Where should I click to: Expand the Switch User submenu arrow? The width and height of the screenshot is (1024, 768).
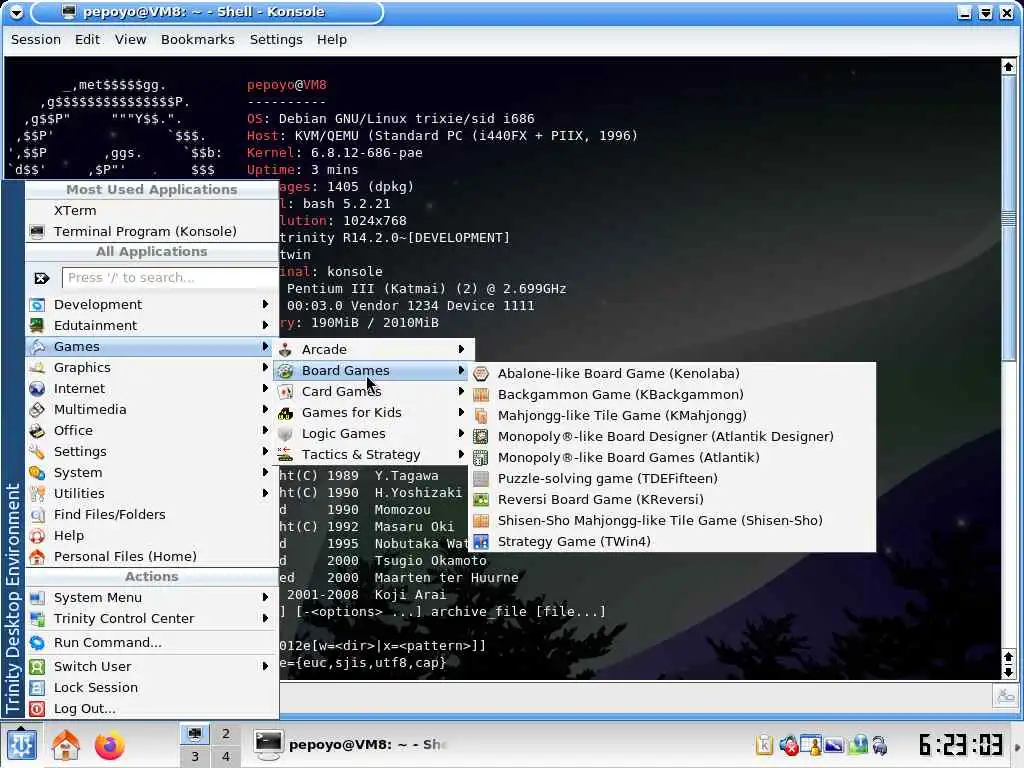click(265, 667)
